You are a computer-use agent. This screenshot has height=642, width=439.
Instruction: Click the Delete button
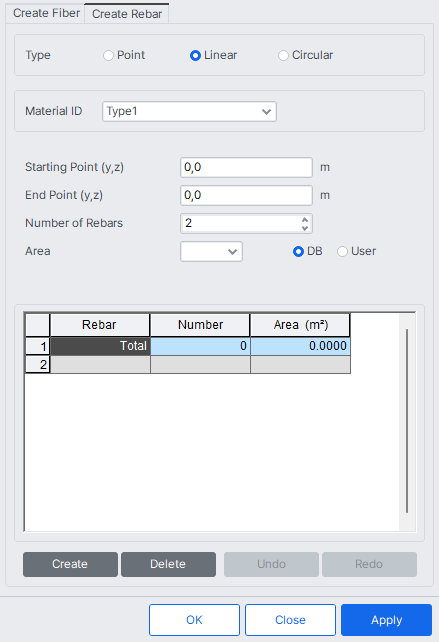pos(168,564)
